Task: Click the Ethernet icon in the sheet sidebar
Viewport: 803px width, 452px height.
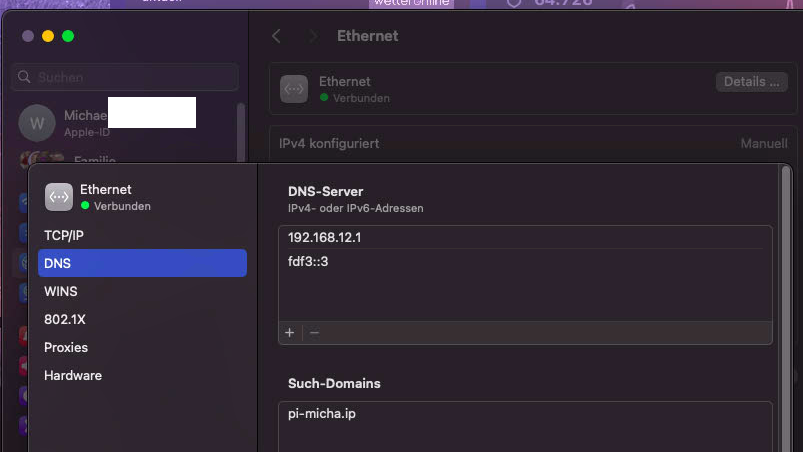Action: click(x=59, y=197)
